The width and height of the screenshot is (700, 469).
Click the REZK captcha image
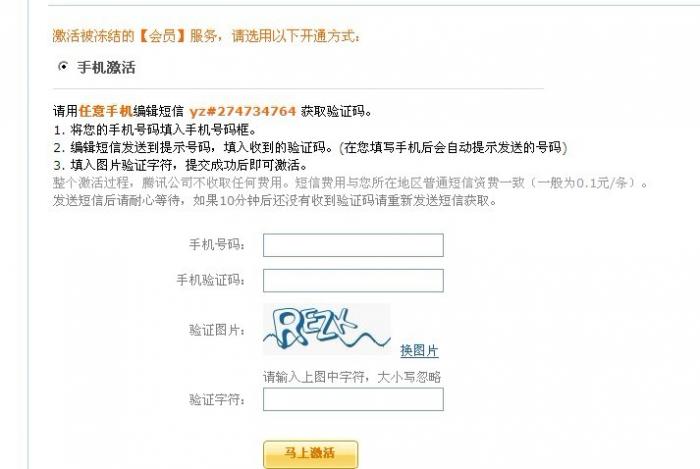click(x=327, y=329)
